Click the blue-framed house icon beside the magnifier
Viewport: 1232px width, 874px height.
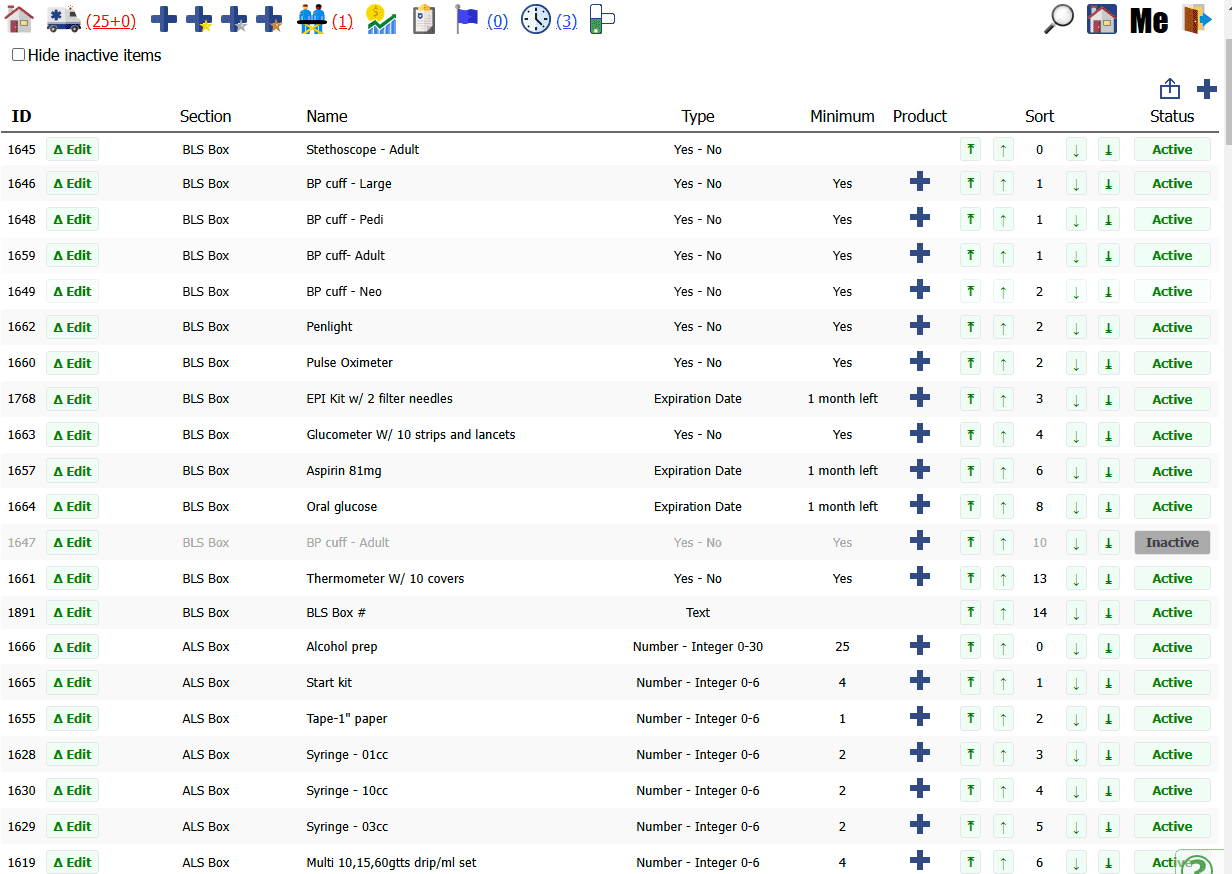[x=1102, y=19]
